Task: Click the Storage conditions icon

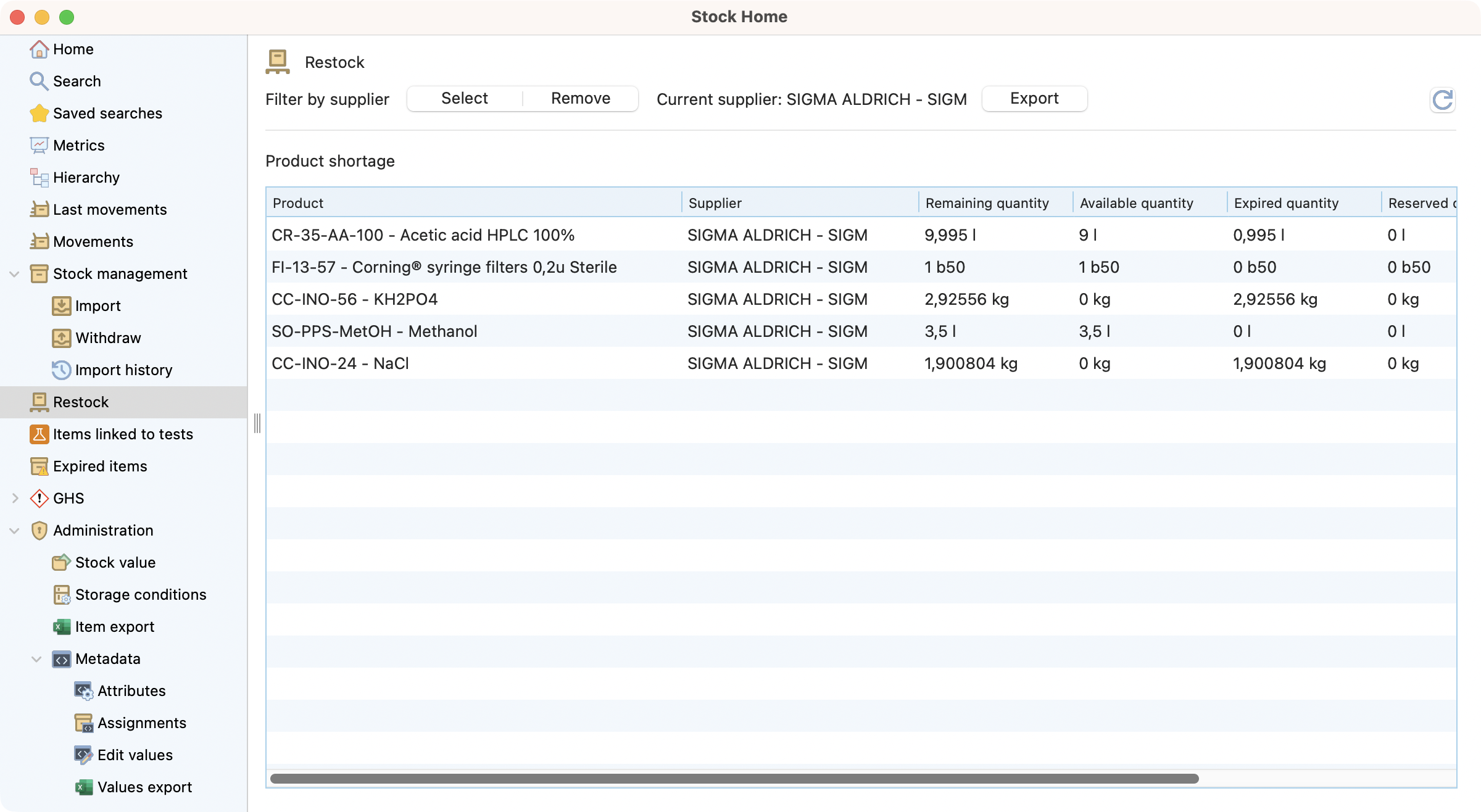Action: (x=61, y=595)
